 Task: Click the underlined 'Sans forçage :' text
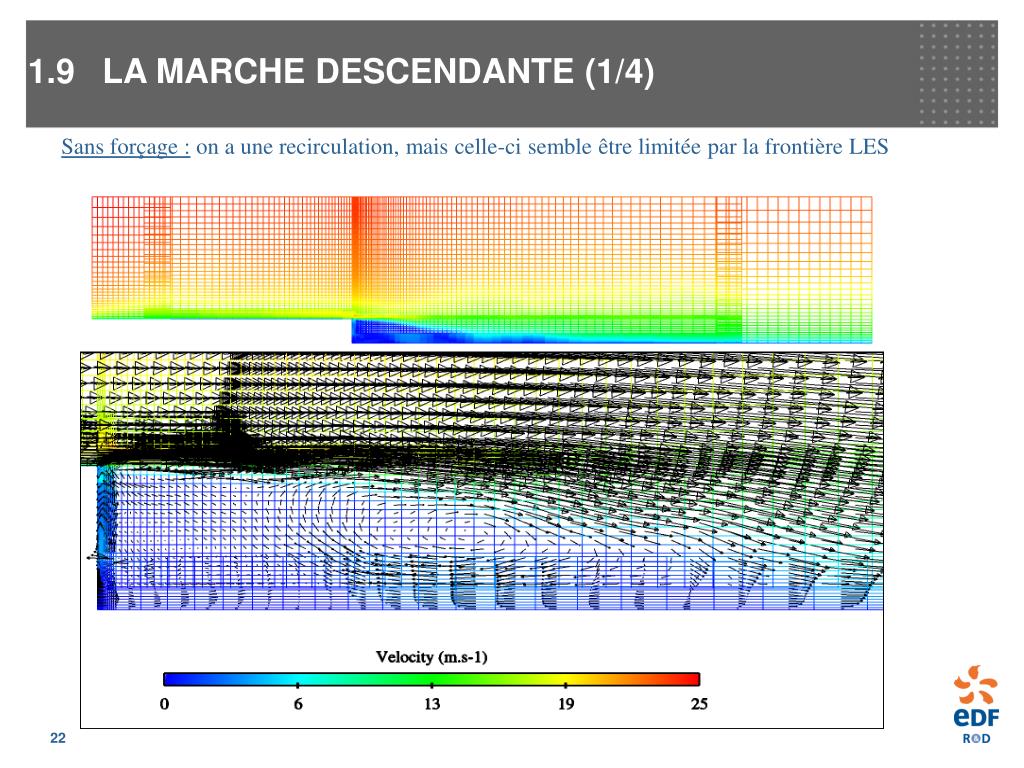125,147
